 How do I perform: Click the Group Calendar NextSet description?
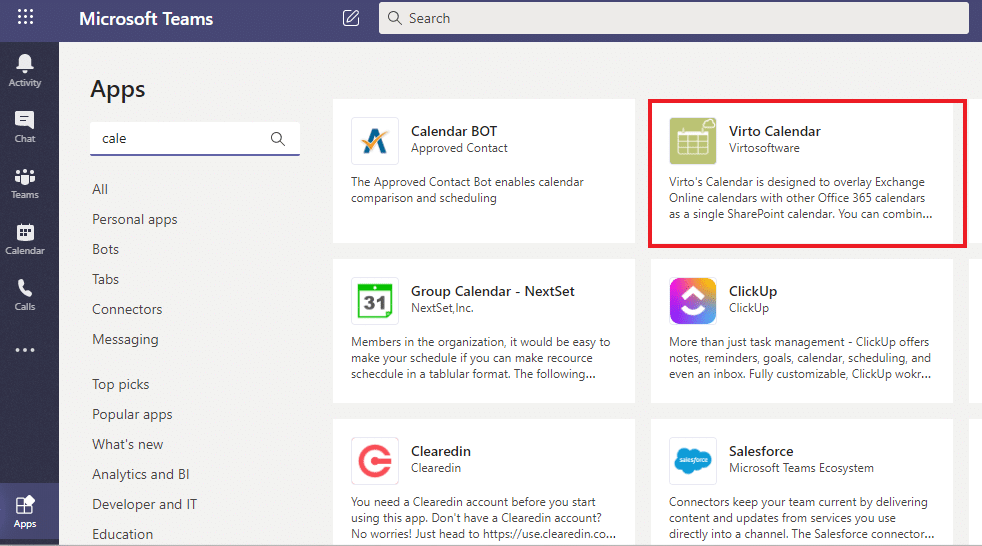click(x=480, y=358)
